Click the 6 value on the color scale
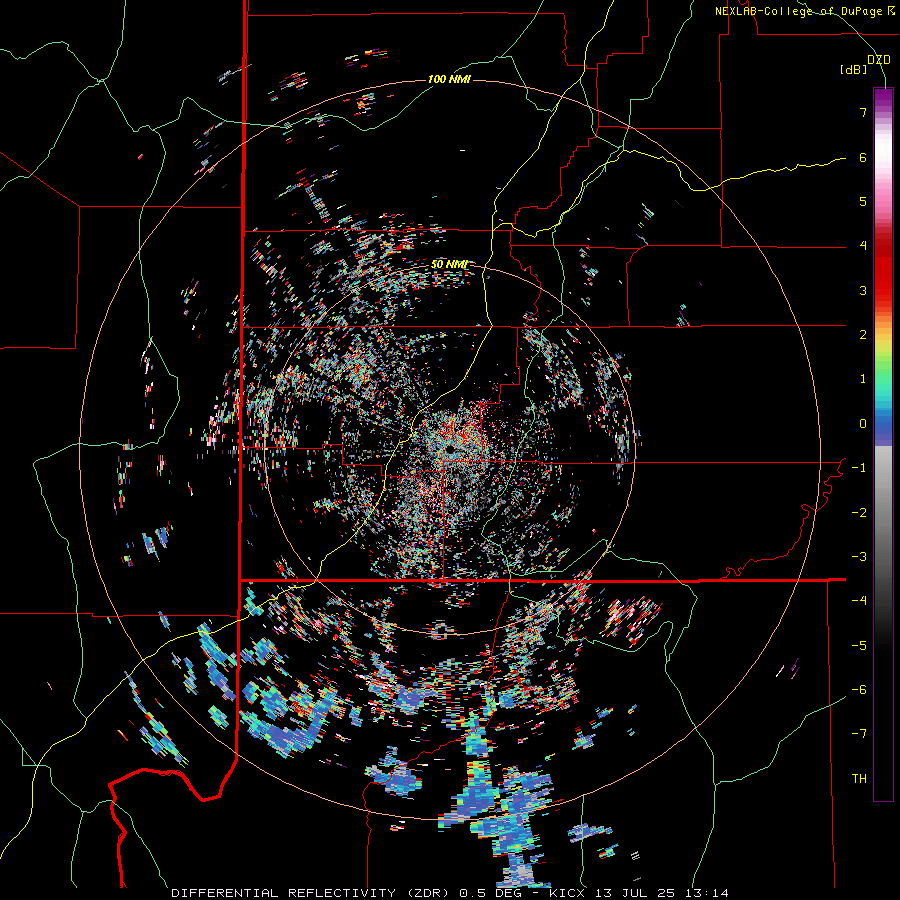The height and width of the screenshot is (900, 900). (x=863, y=157)
